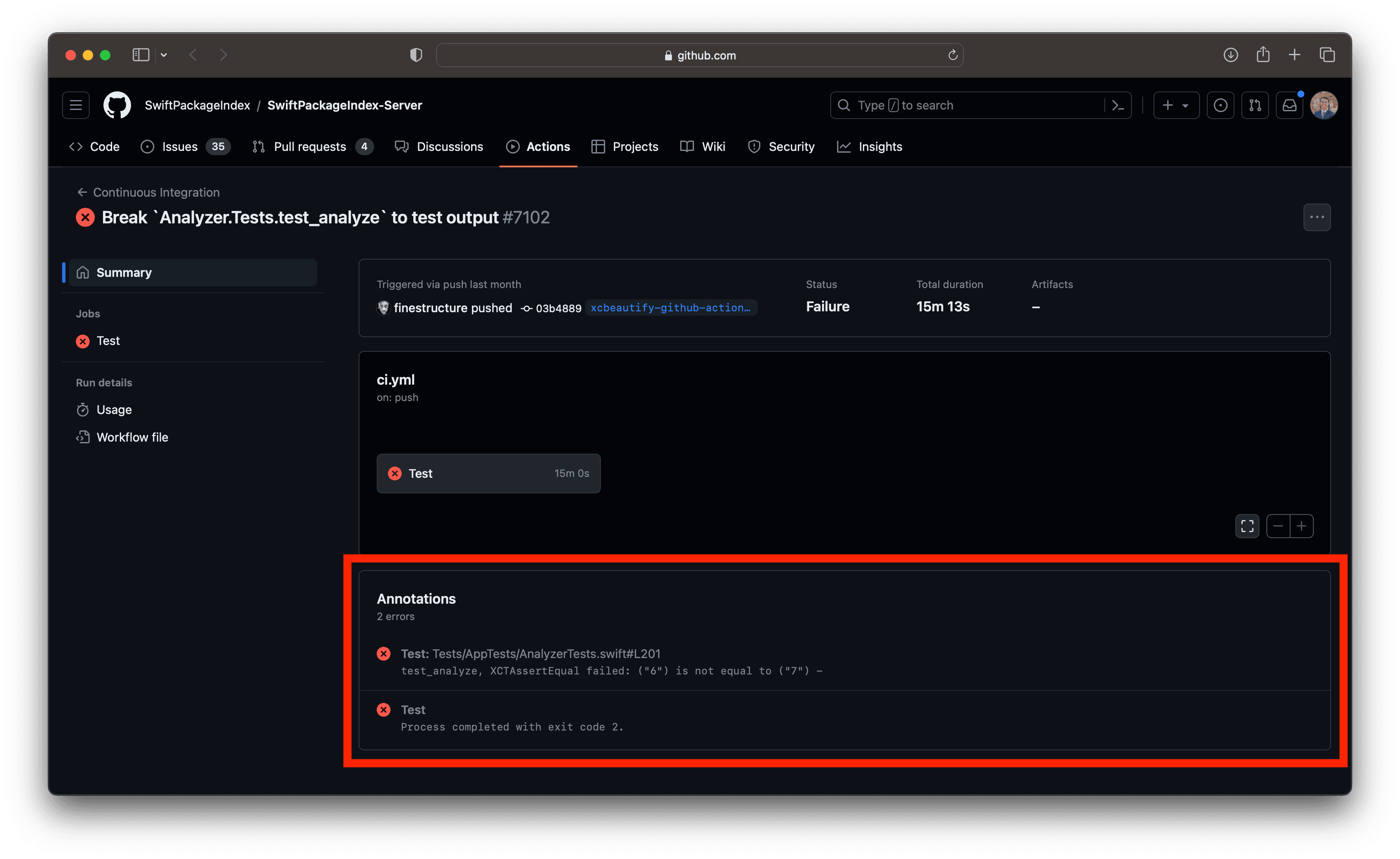Open the workflow run options kebab menu
This screenshot has height=859, width=1400.
coord(1317,217)
